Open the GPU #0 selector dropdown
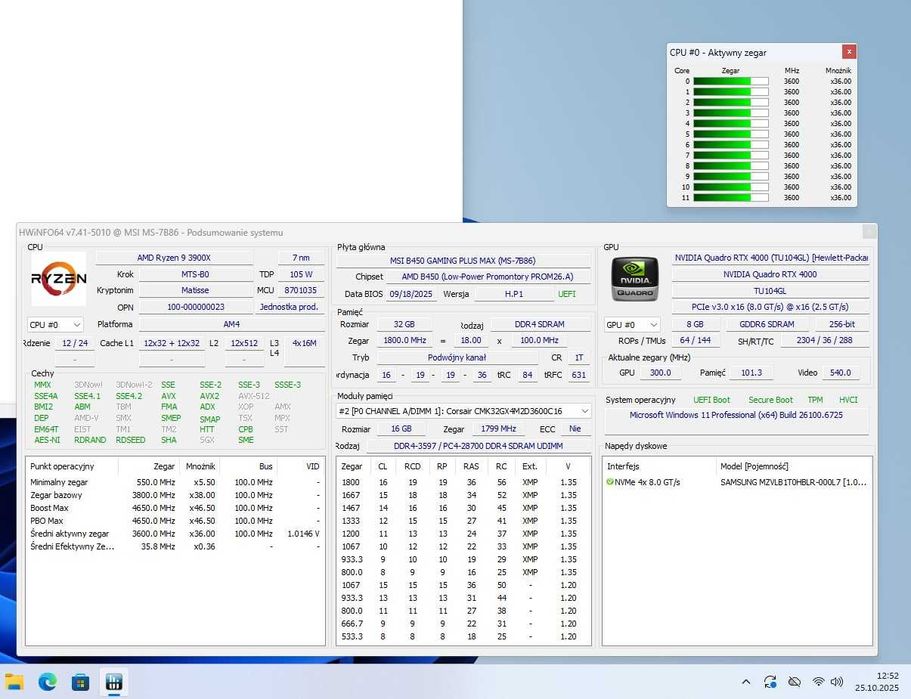 pos(632,325)
